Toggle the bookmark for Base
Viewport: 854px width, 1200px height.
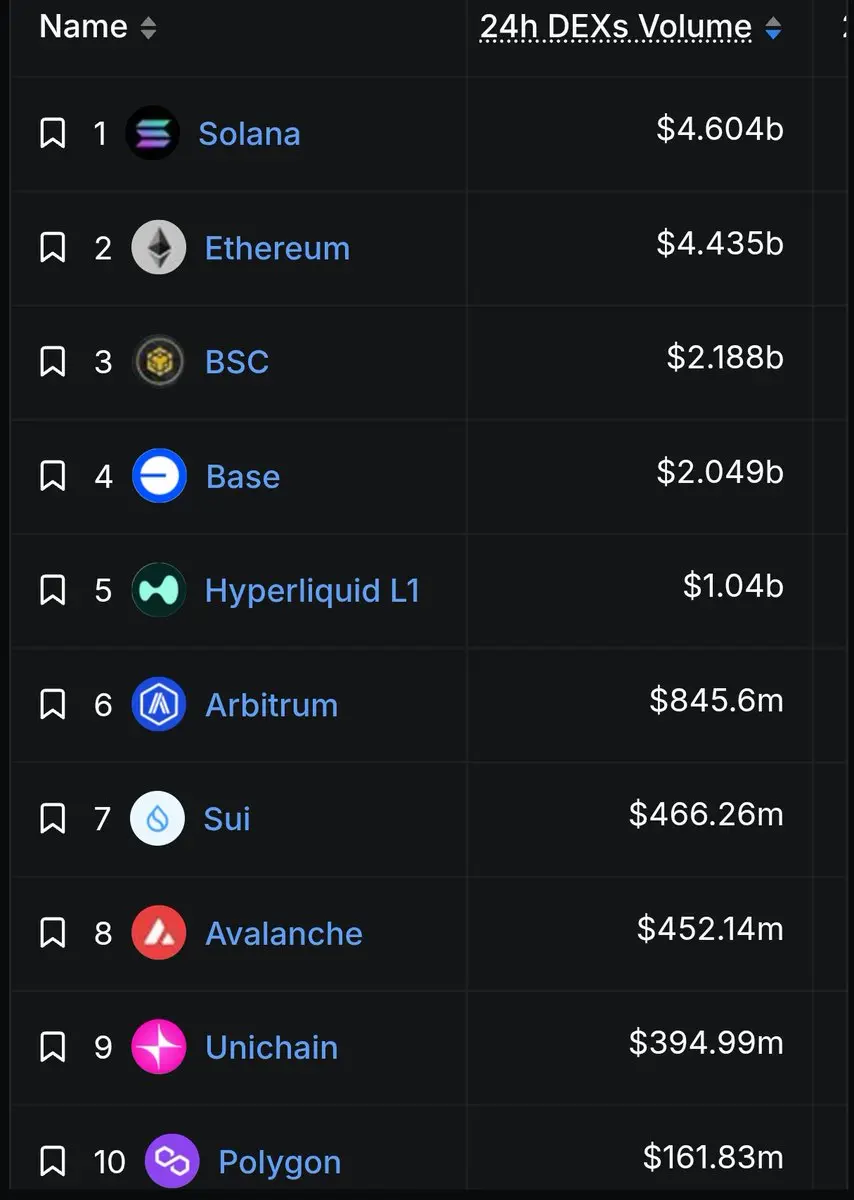(x=52, y=476)
